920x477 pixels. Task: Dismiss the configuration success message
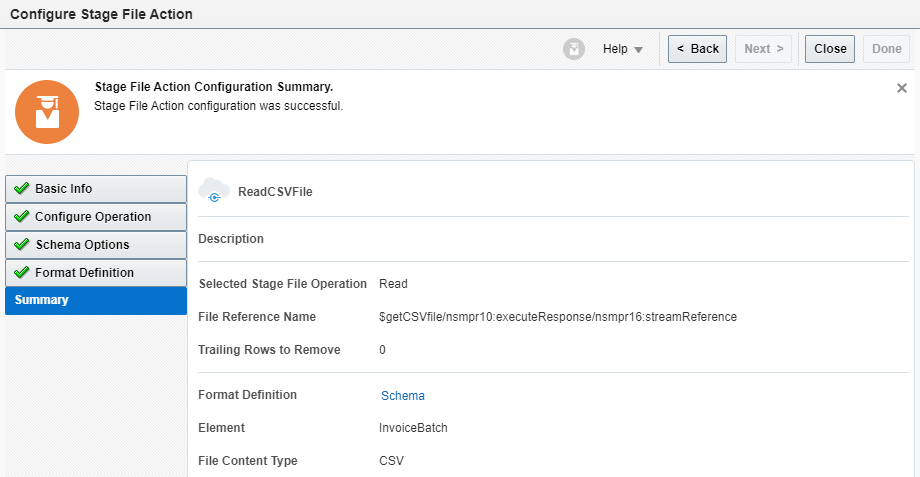click(902, 88)
